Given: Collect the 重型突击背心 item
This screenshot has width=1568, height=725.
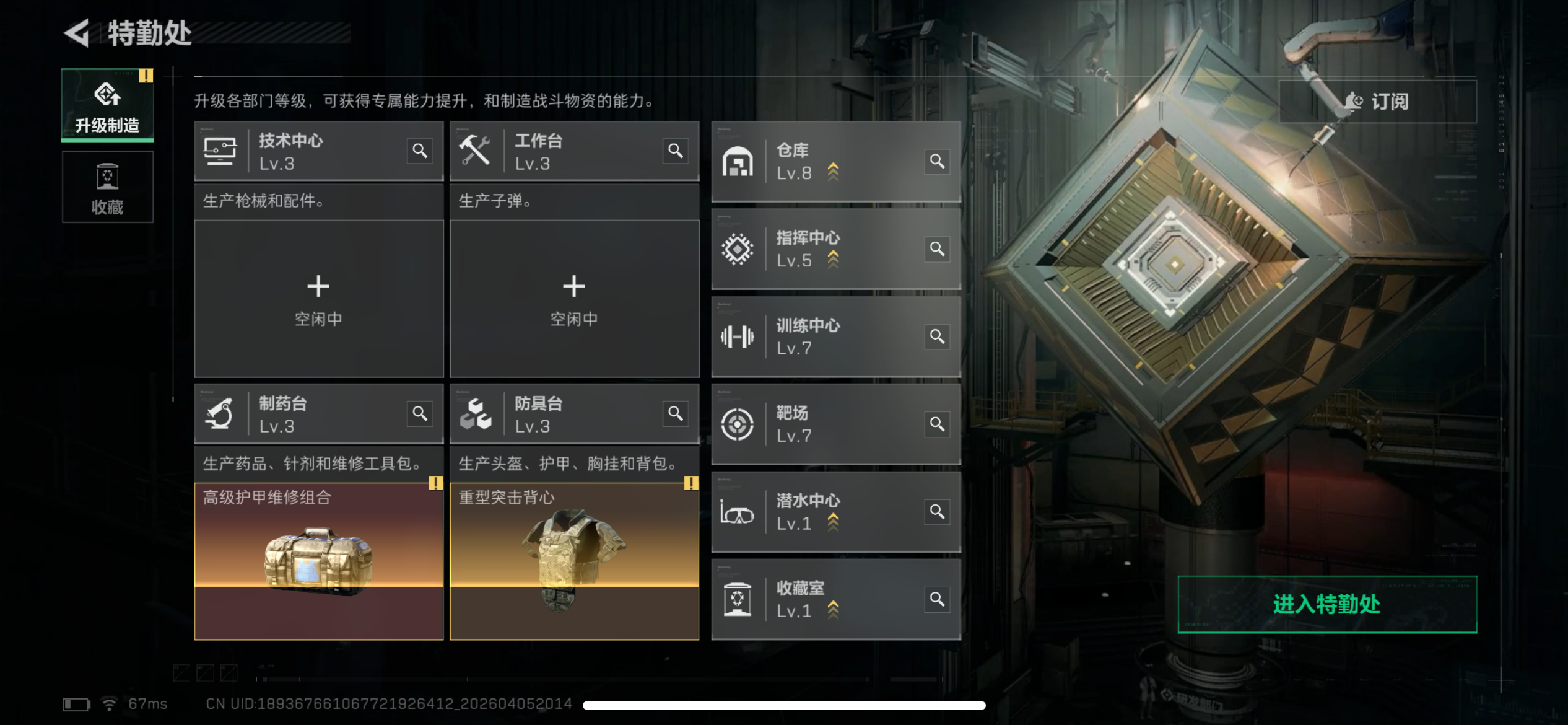Looking at the screenshot, I should (x=574, y=561).
